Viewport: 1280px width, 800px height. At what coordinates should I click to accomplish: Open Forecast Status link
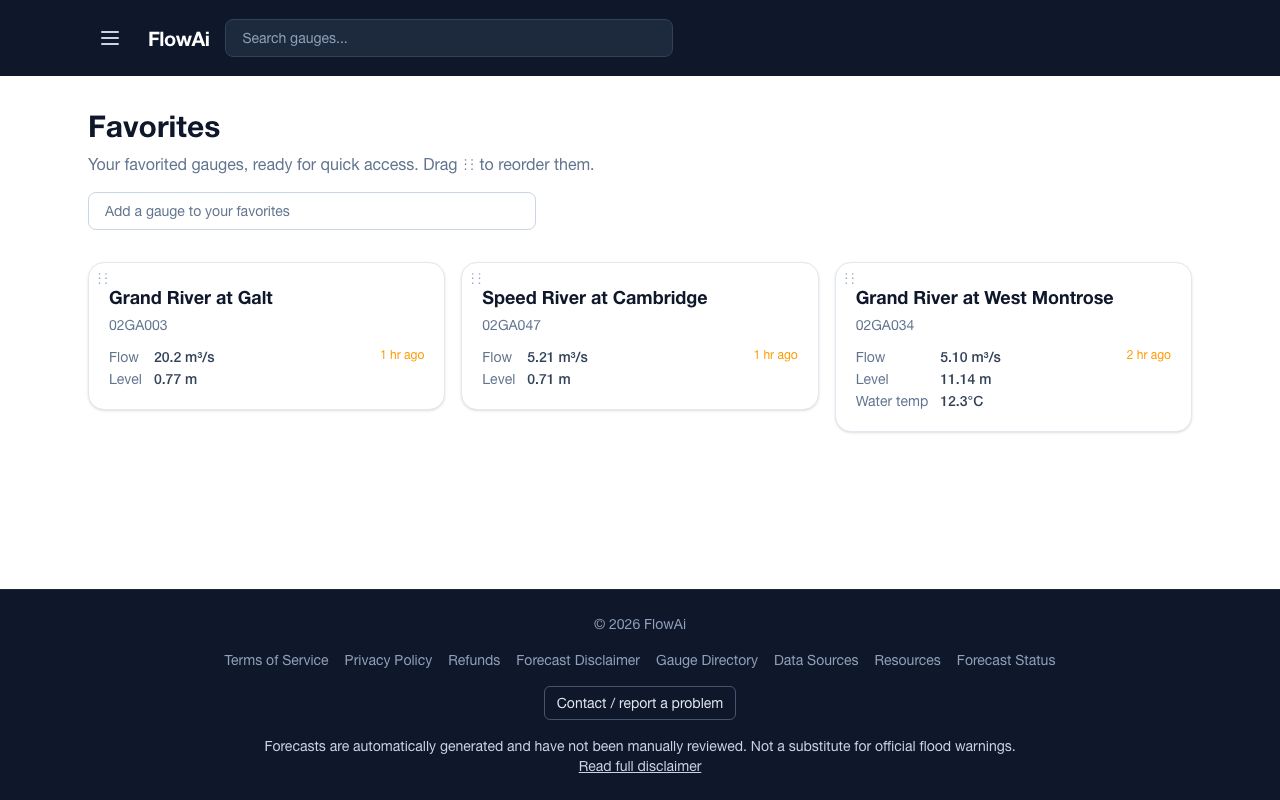(x=1006, y=660)
